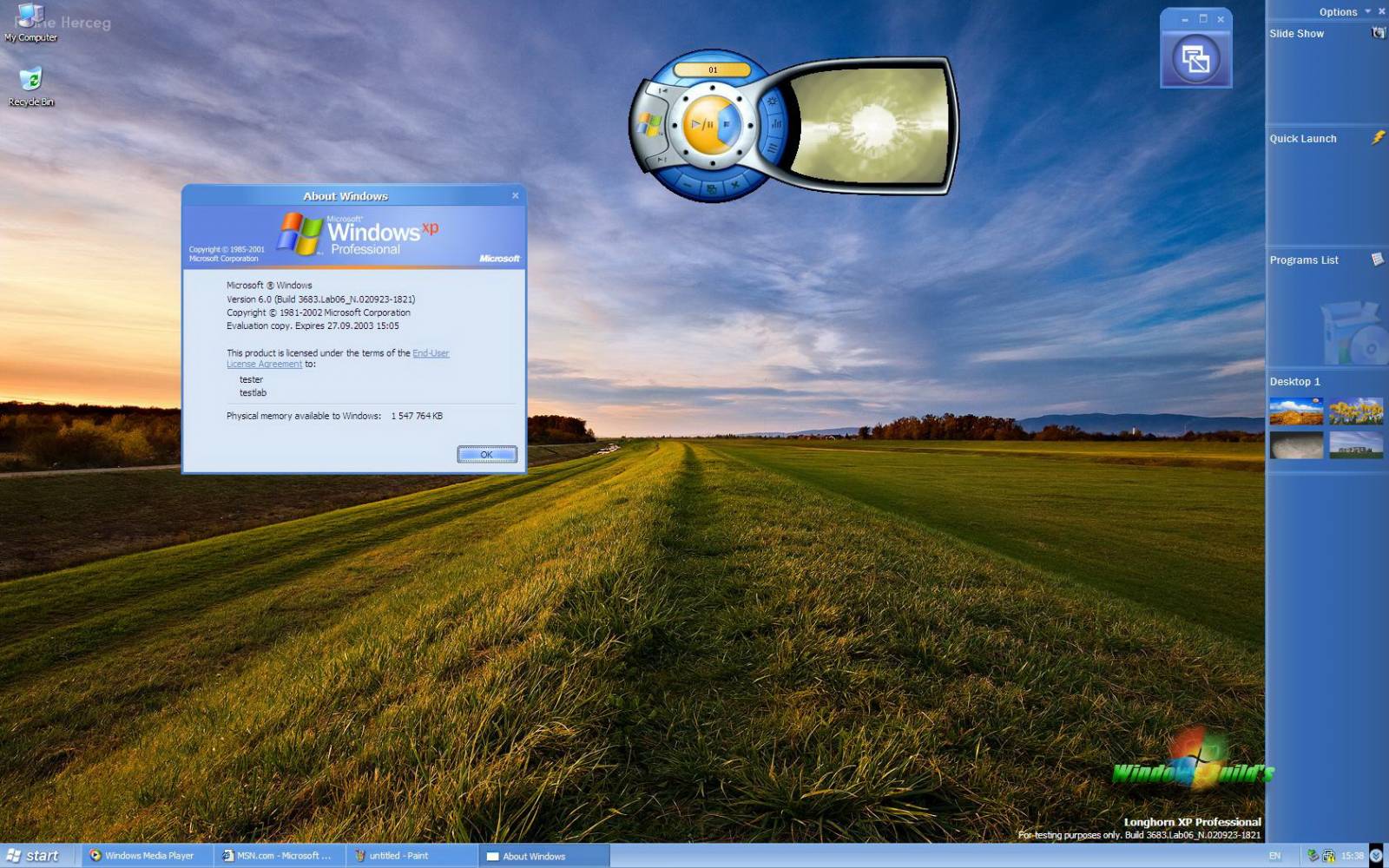Click OK in the About Windows dialog
The width and height of the screenshot is (1389, 868).
486,454
